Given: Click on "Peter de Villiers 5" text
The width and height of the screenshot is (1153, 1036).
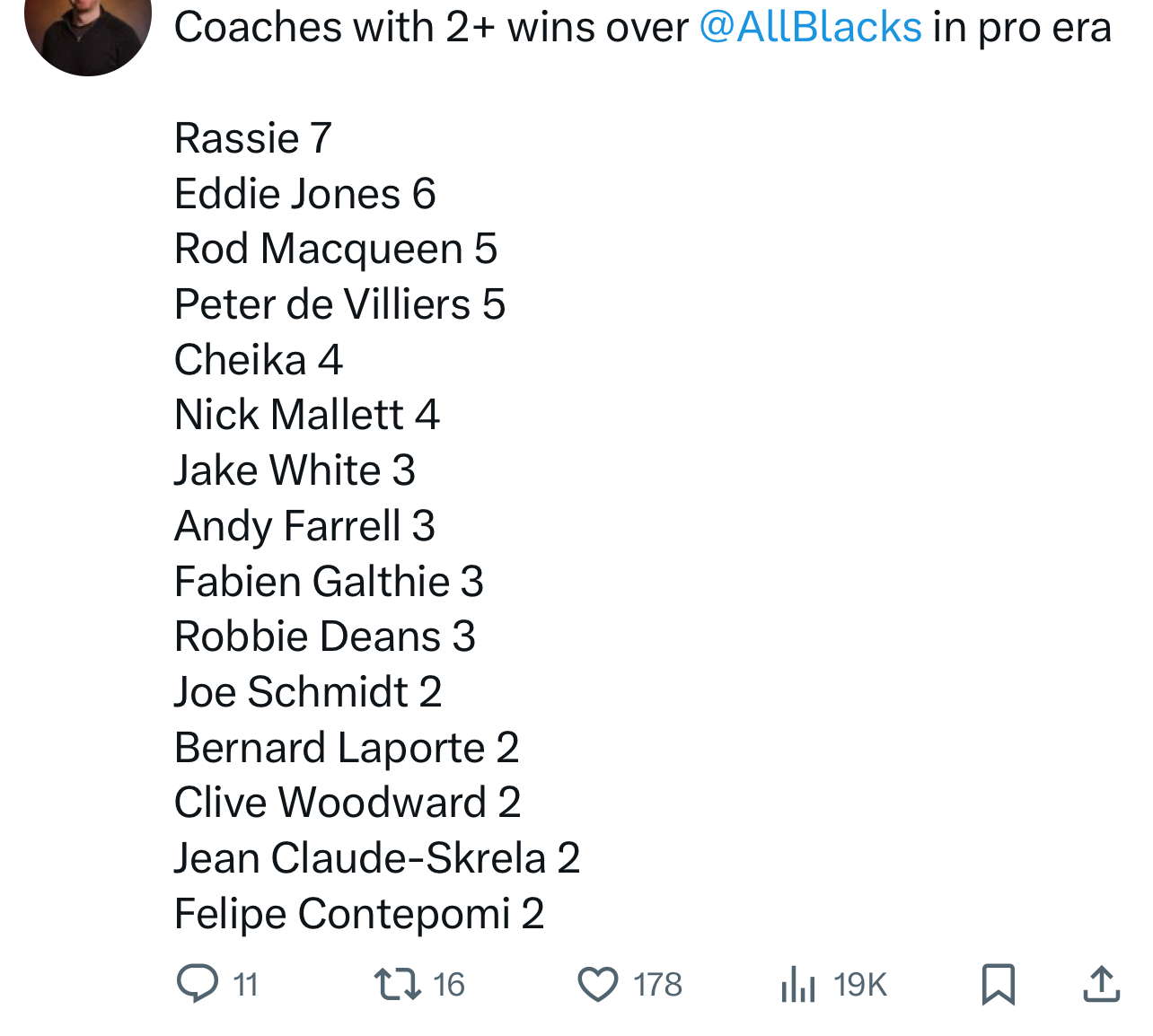Looking at the screenshot, I should tap(340, 304).
